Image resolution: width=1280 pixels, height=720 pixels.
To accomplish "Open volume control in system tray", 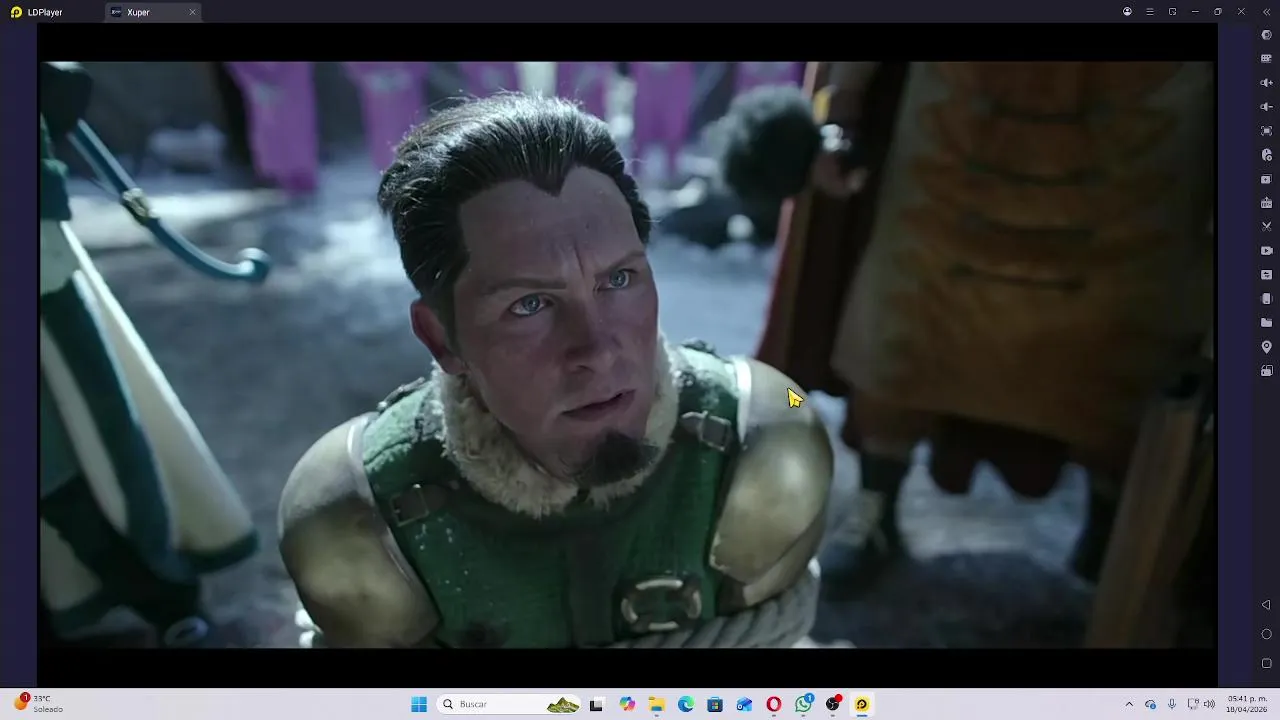I will click(x=1209, y=704).
